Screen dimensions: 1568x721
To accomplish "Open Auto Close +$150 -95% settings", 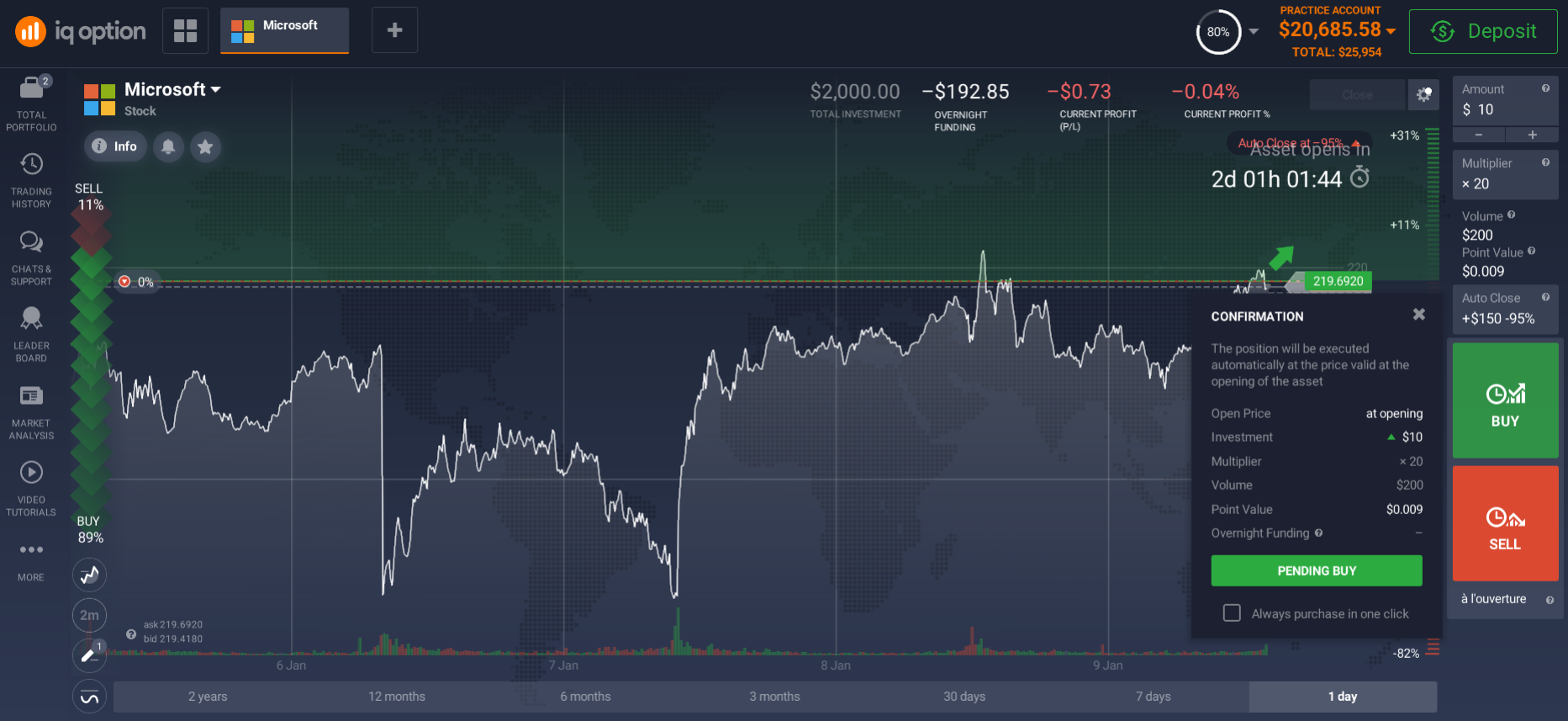I will tap(1505, 309).
